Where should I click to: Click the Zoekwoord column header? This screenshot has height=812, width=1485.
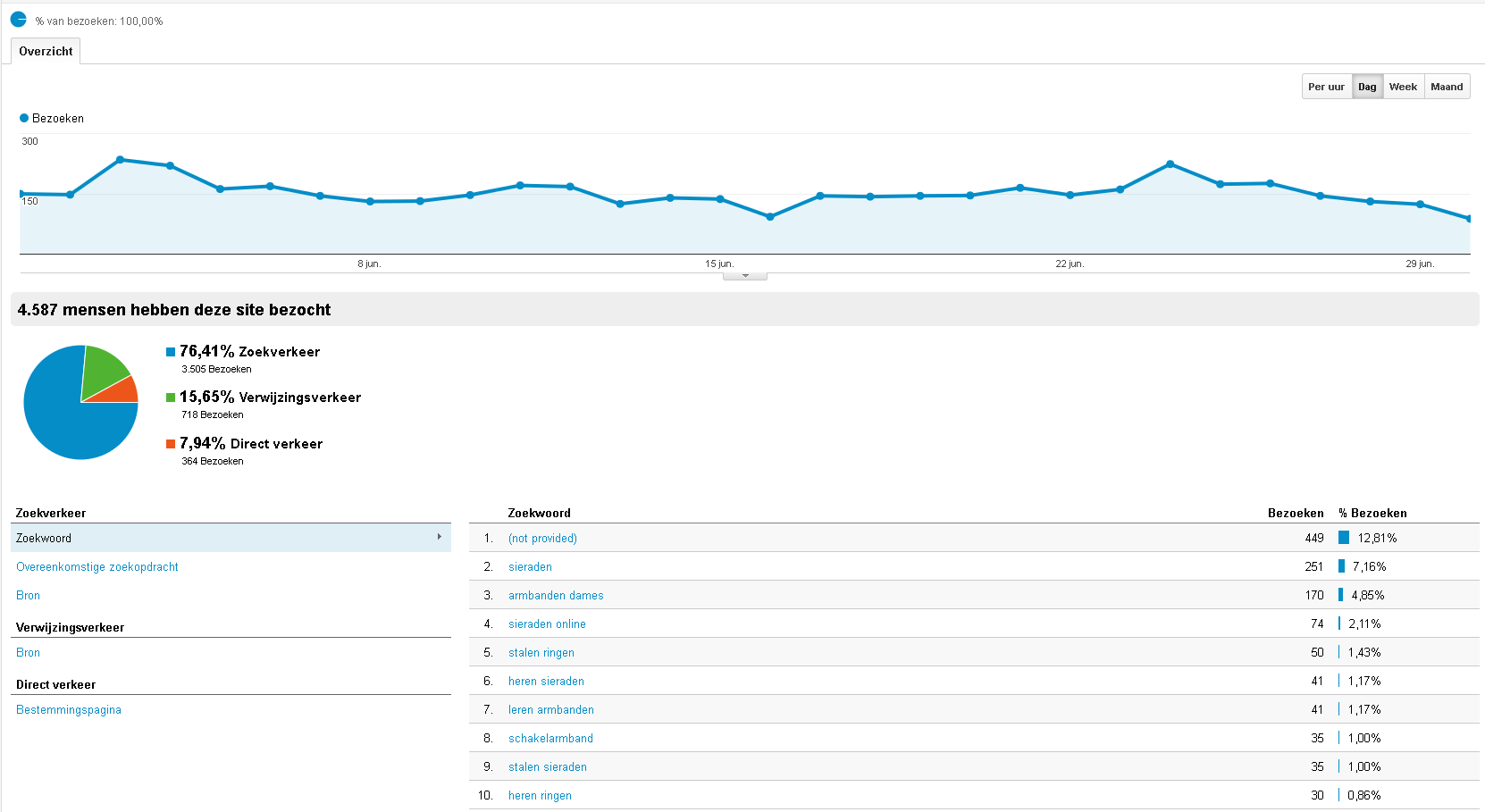click(539, 513)
